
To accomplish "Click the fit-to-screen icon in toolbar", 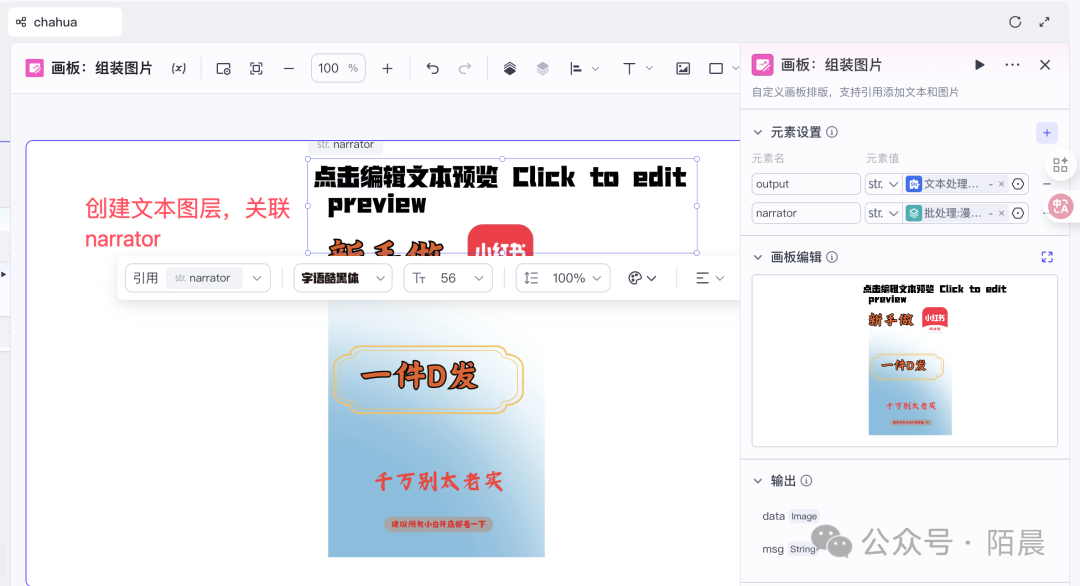I will click(x=256, y=68).
